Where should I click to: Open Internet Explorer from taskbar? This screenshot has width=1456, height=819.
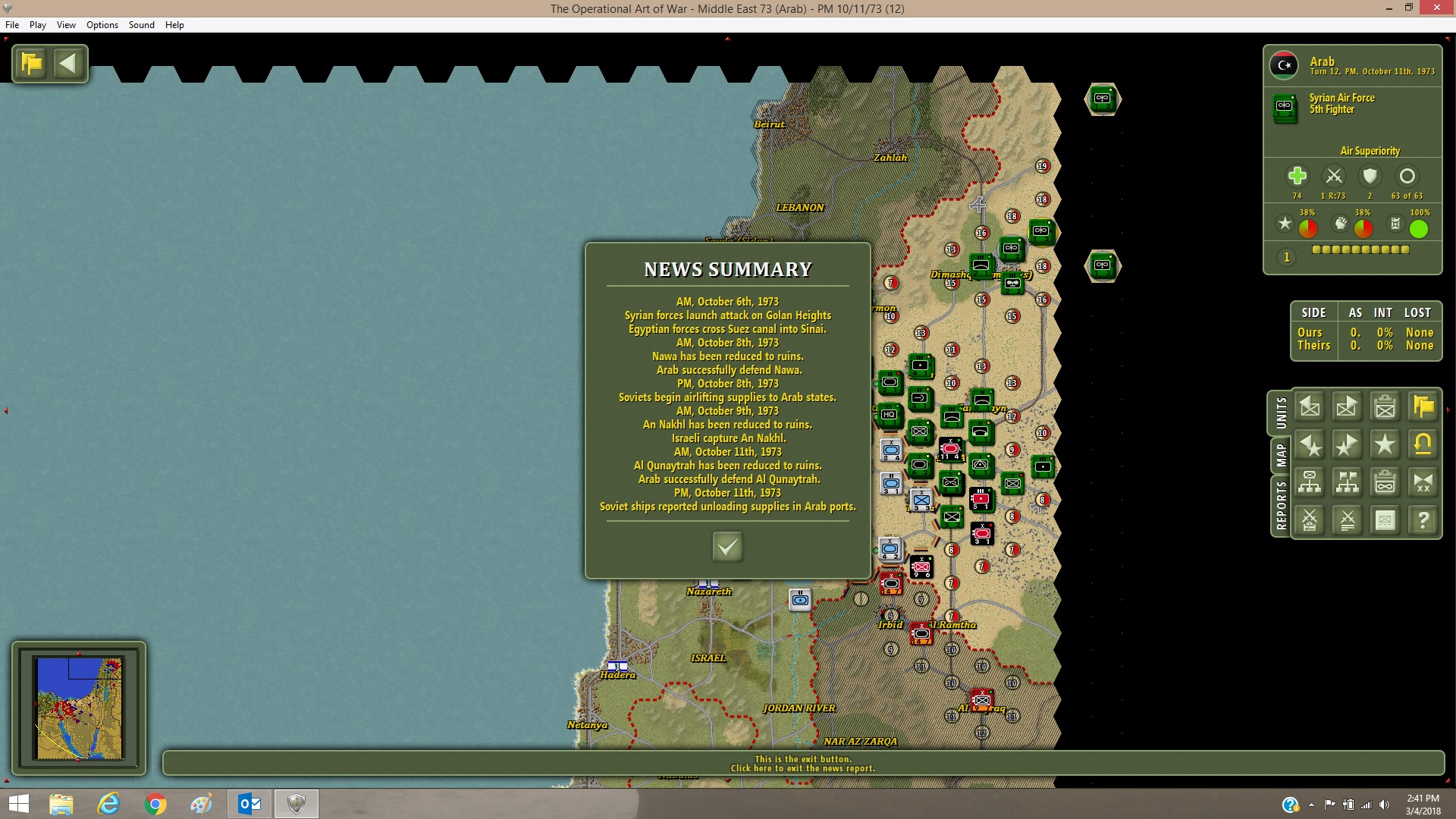point(108,804)
